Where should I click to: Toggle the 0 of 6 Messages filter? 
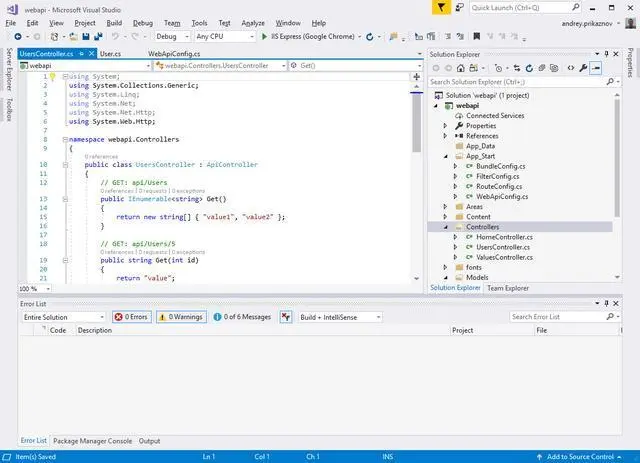[241, 317]
